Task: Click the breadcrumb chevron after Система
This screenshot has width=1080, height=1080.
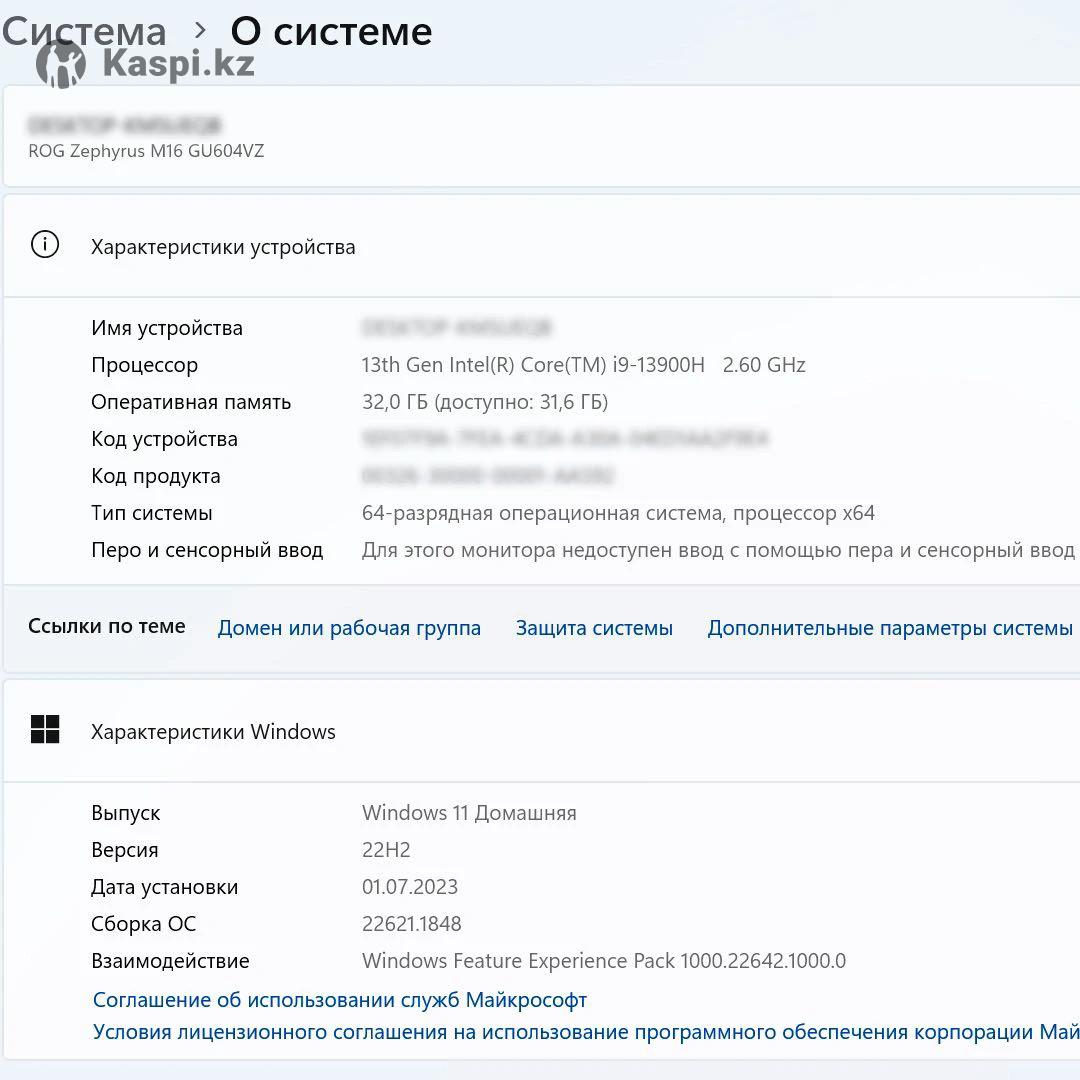Action: point(200,31)
